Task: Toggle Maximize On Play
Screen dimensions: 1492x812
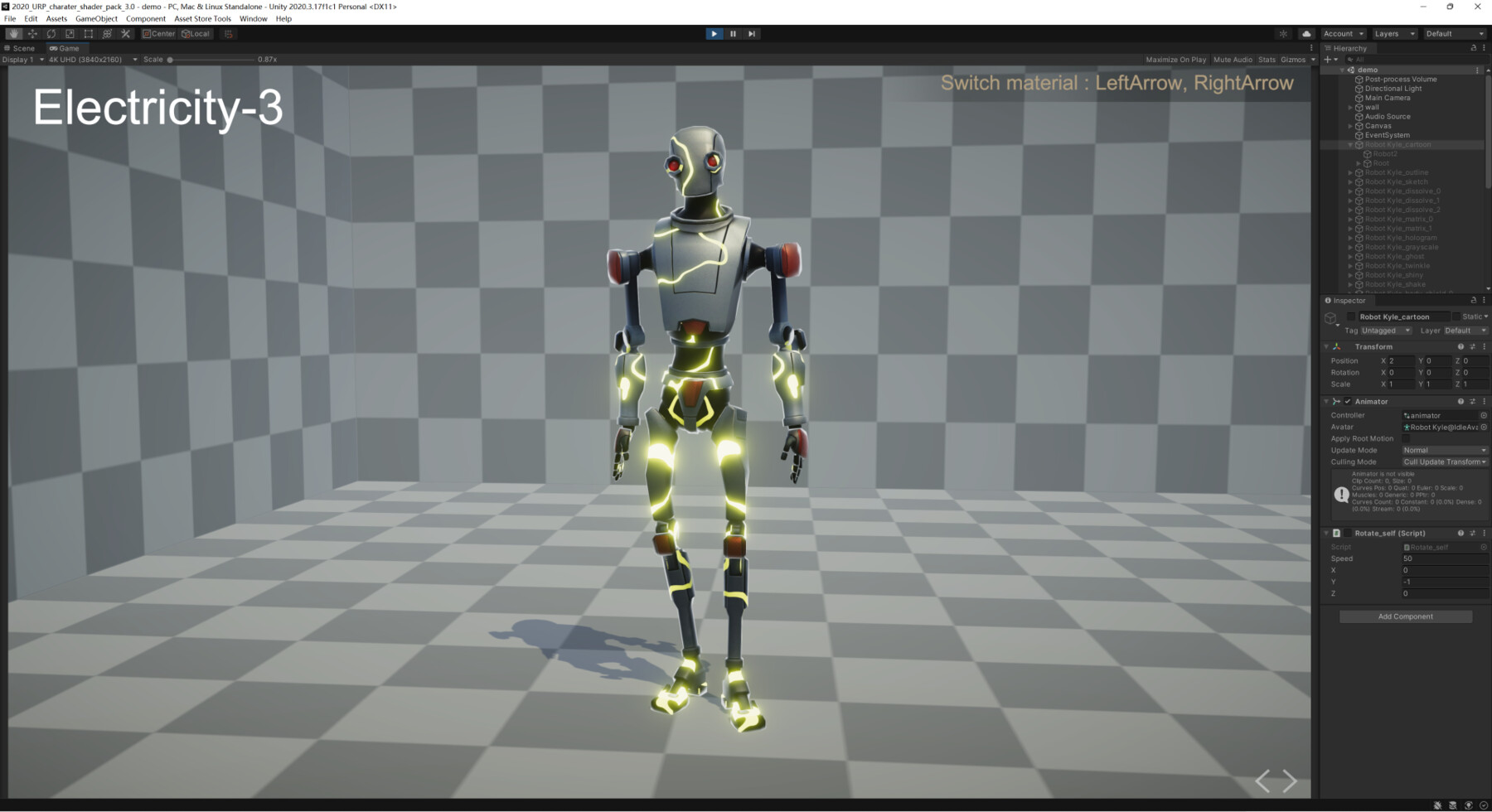Action: pyautogui.click(x=1175, y=60)
